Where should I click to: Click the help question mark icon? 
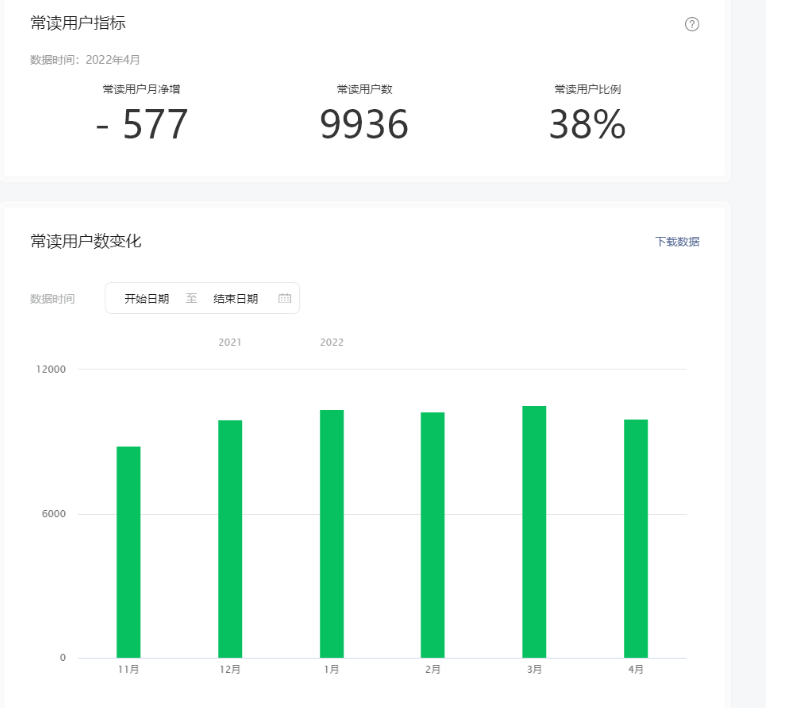692,24
